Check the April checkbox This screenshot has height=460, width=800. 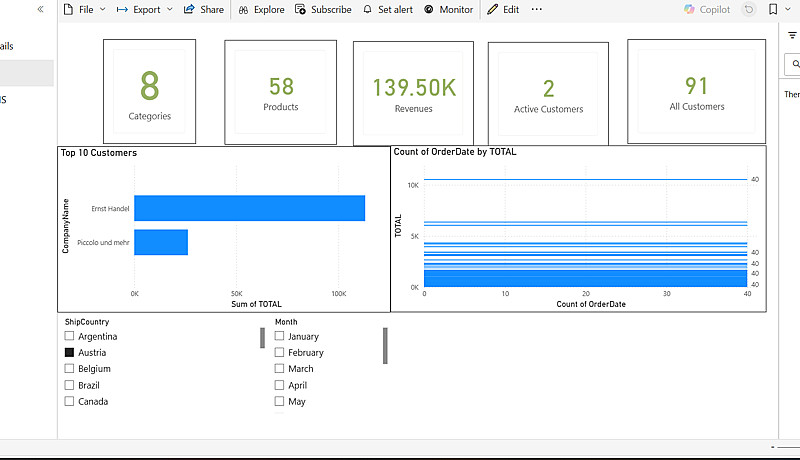coord(279,385)
